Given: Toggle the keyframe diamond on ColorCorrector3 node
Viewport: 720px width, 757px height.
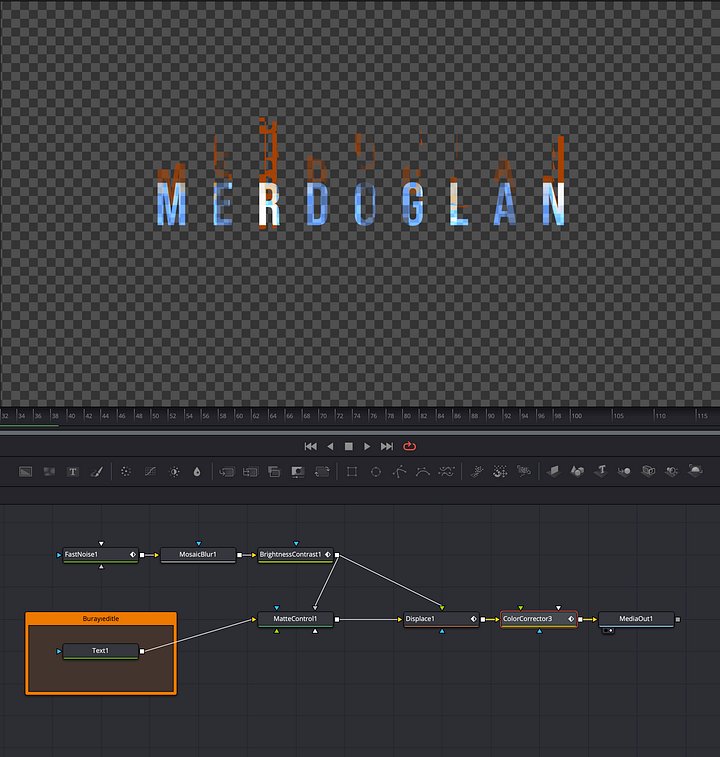Looking at the screenshot, I should [x=571, y=619].
